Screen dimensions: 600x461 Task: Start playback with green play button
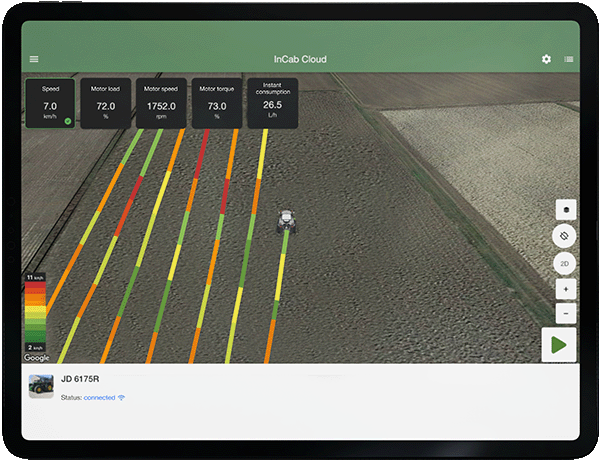(559, 345)
